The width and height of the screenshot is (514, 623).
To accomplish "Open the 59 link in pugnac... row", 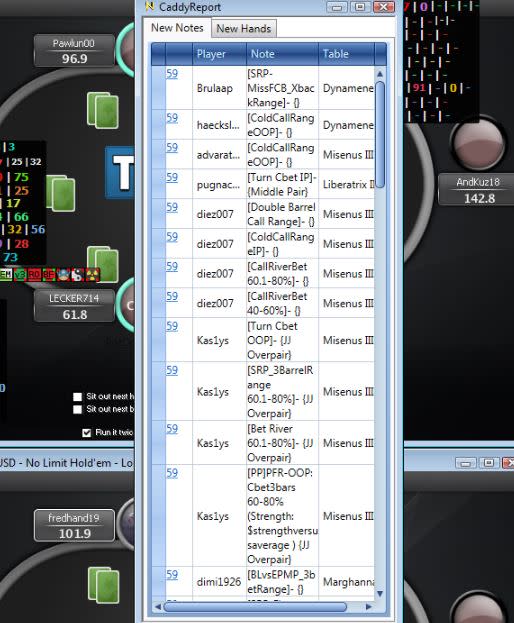I will coord(172,178).
